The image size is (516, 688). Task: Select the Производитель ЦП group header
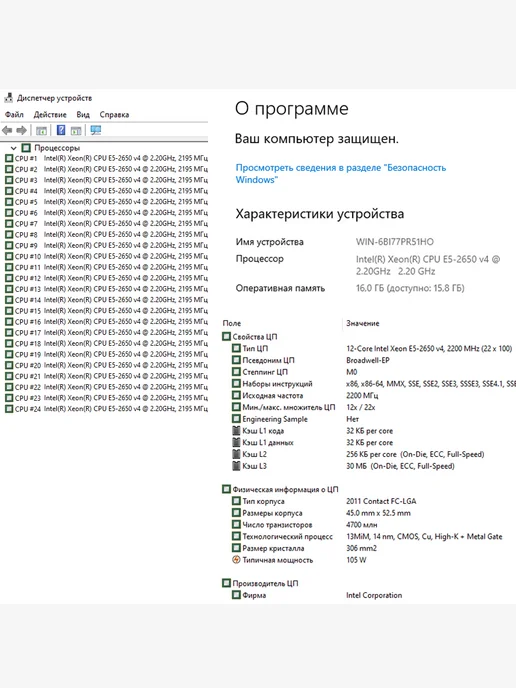[260, 584]
